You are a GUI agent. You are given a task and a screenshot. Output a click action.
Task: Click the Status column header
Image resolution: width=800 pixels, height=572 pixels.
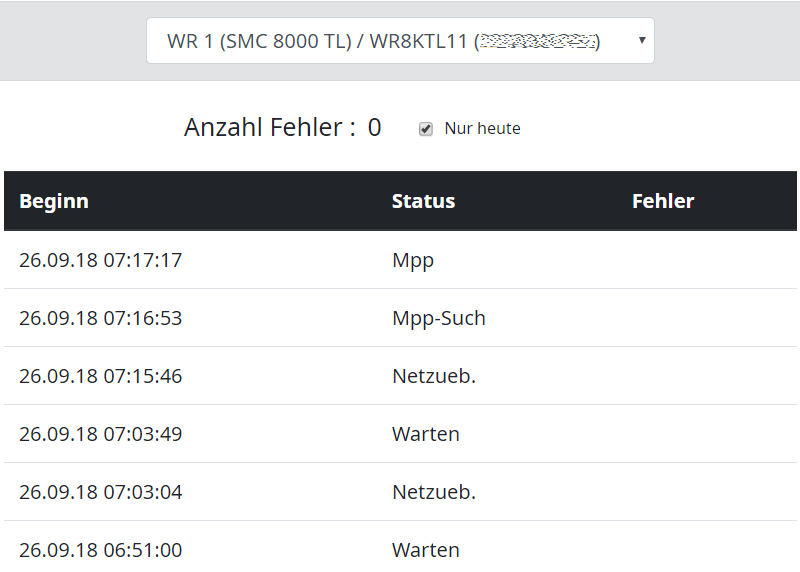tap(423, 201)
